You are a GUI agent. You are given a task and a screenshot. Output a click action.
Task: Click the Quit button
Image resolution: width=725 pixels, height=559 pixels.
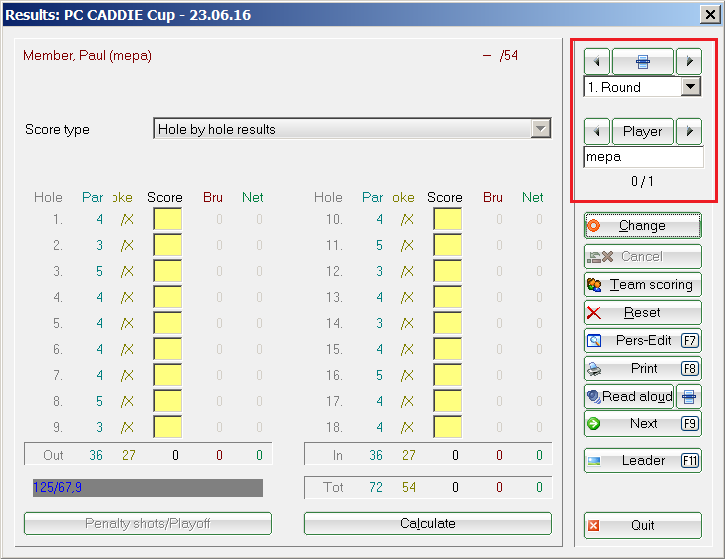[x=643, y=525]
